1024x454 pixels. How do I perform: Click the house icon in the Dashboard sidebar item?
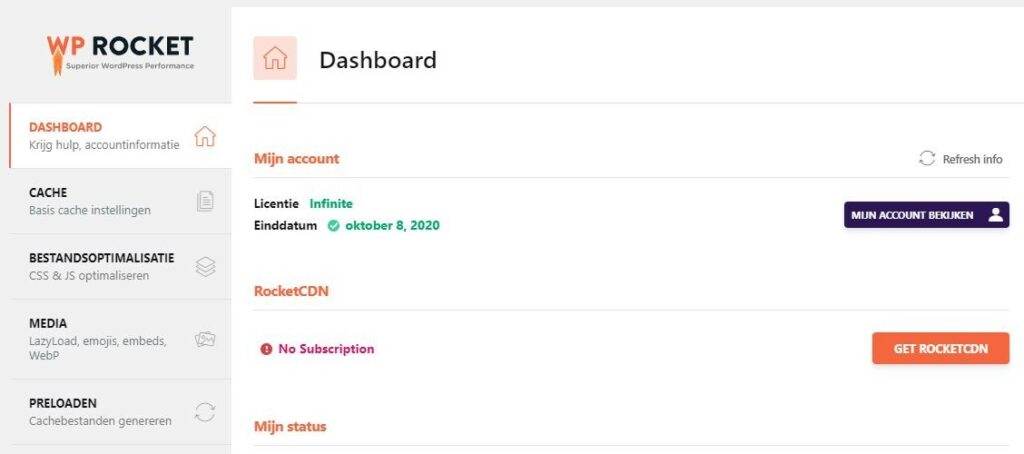point(205,136)
